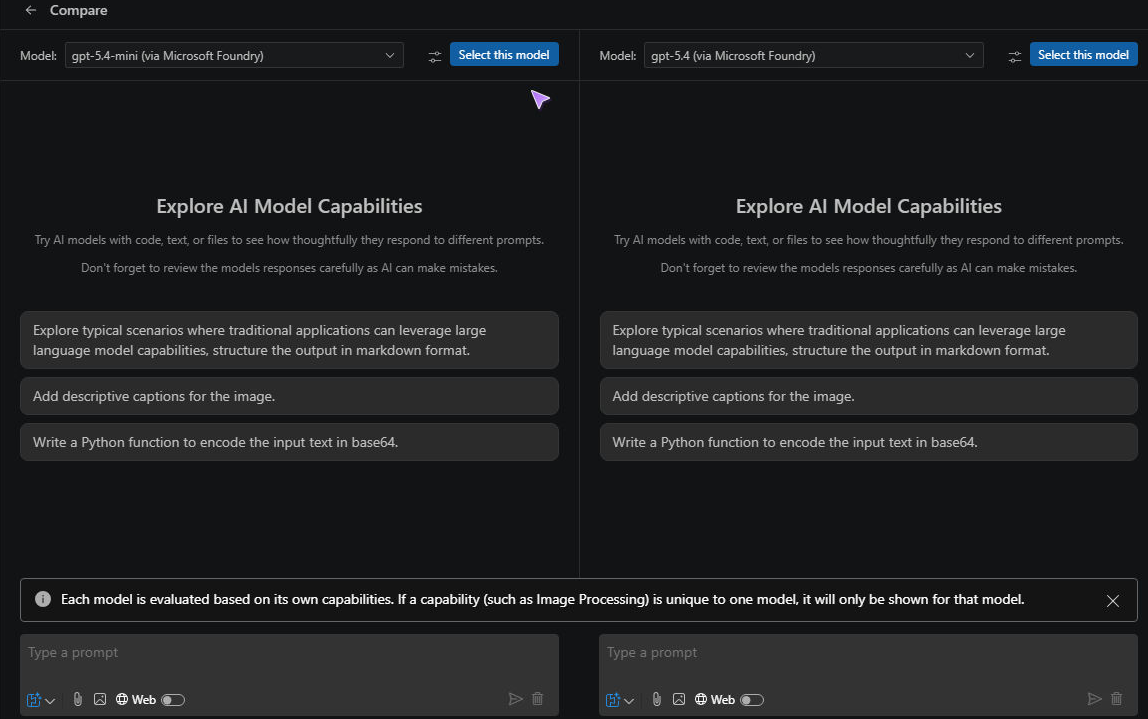
Task: Open the prompt tools icon in right pane
Action: pyautogui.click(x=613, y=700)
